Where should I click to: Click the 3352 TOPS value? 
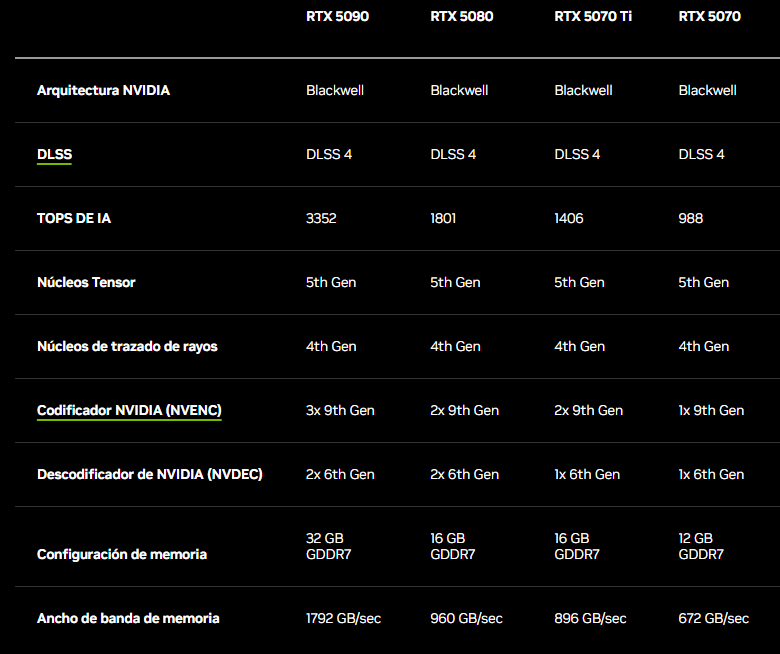pos(321,218)
